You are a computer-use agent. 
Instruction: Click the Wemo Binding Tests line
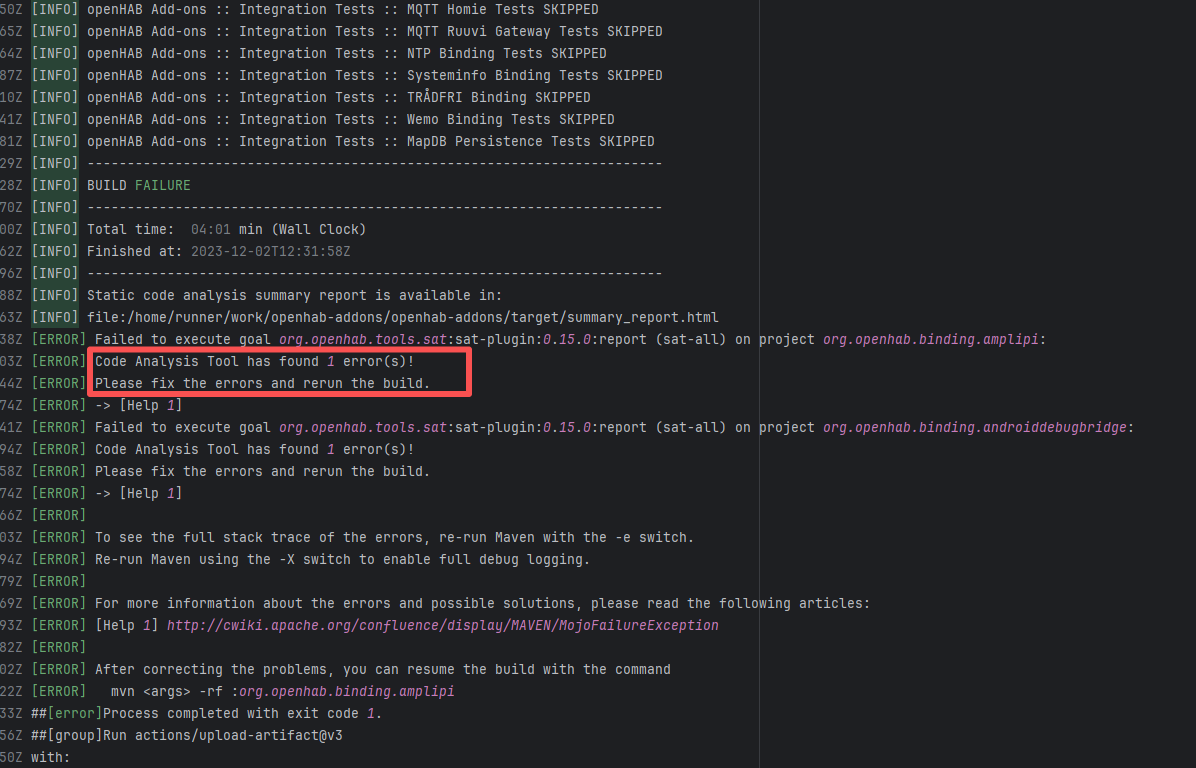pos(350,119)
